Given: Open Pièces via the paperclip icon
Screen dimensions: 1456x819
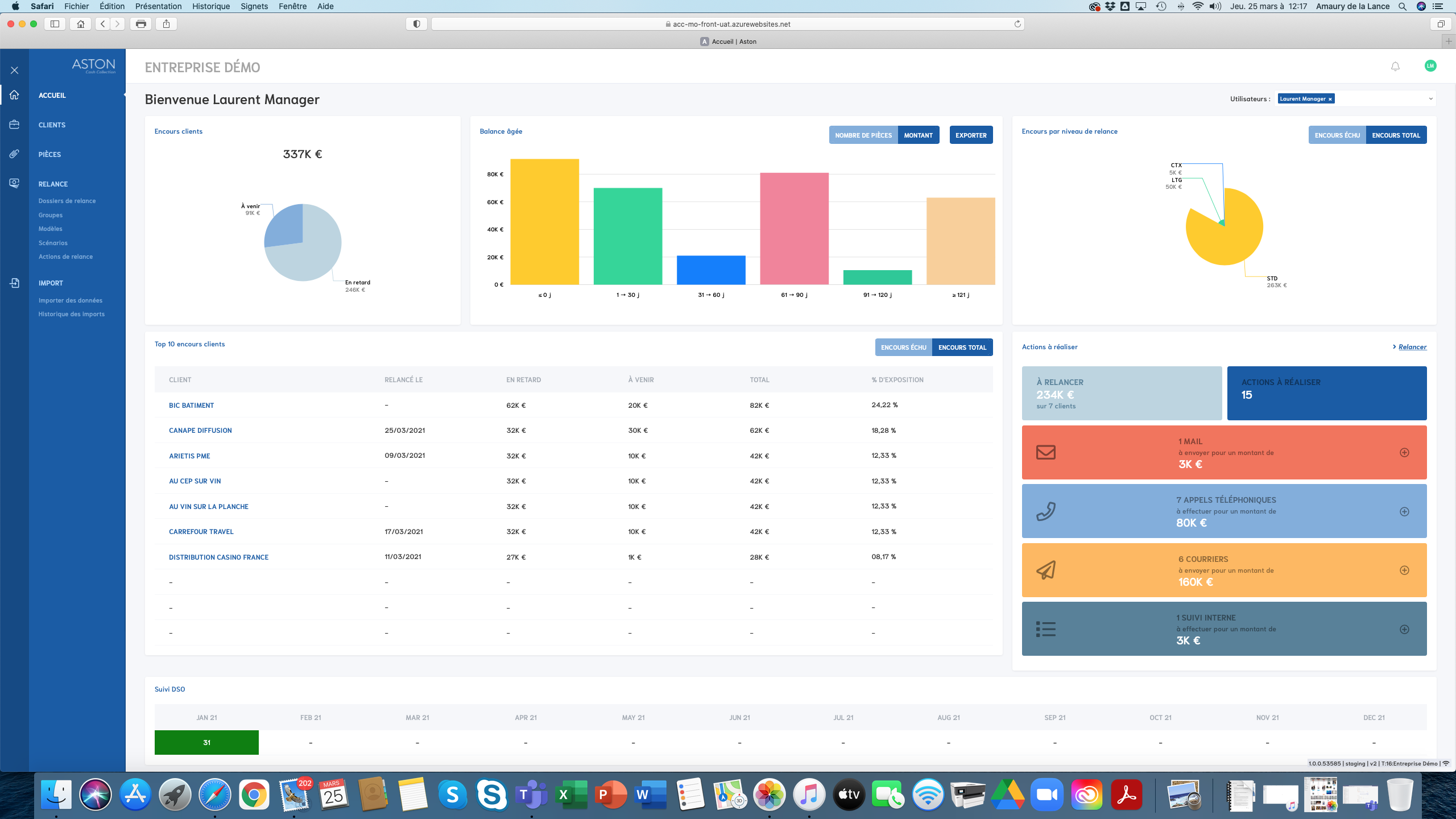Looking at the screenshot, I should (14, 154).
